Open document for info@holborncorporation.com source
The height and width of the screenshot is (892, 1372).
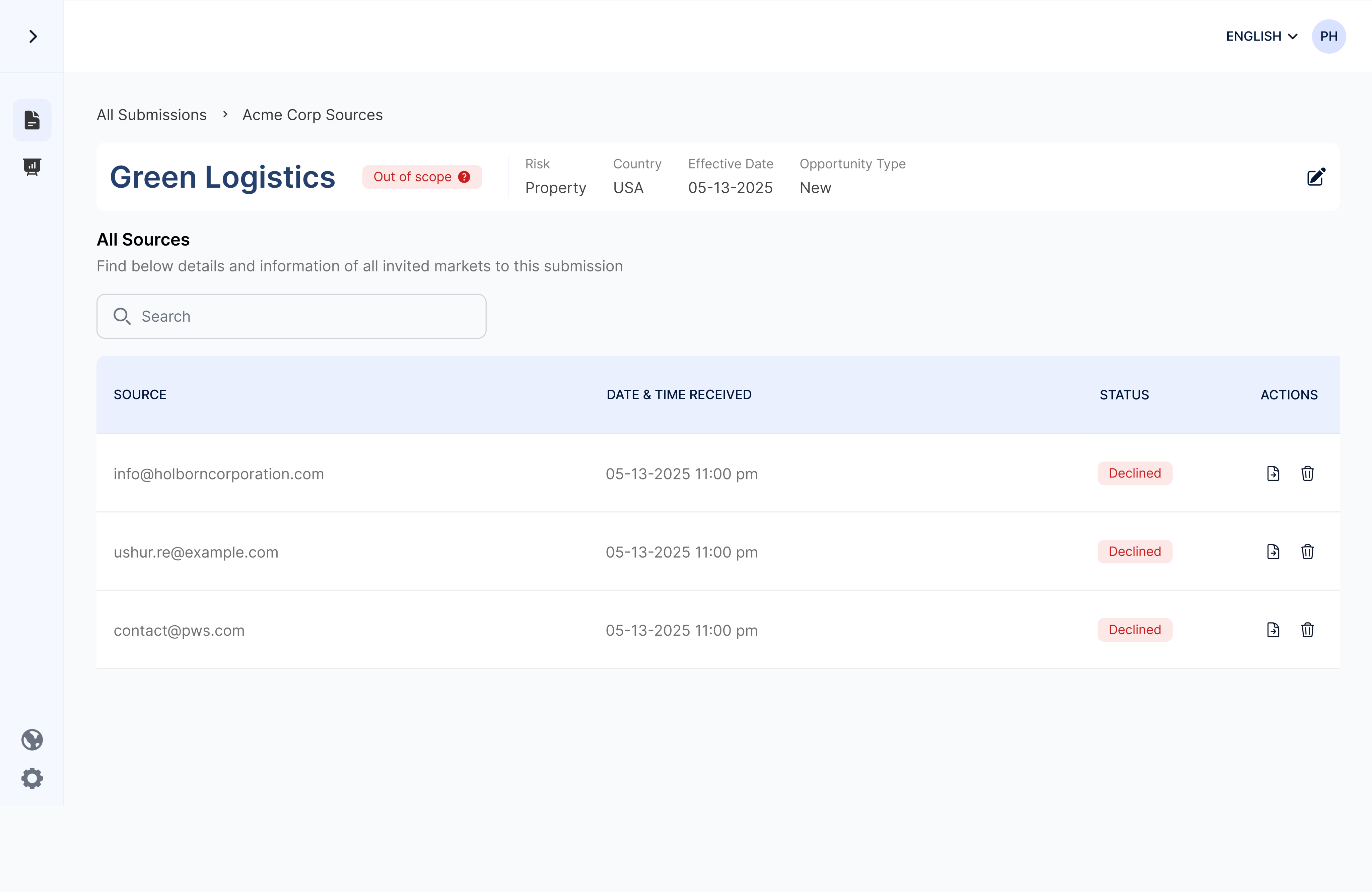pyautogui.click(x=1273, y=473)
